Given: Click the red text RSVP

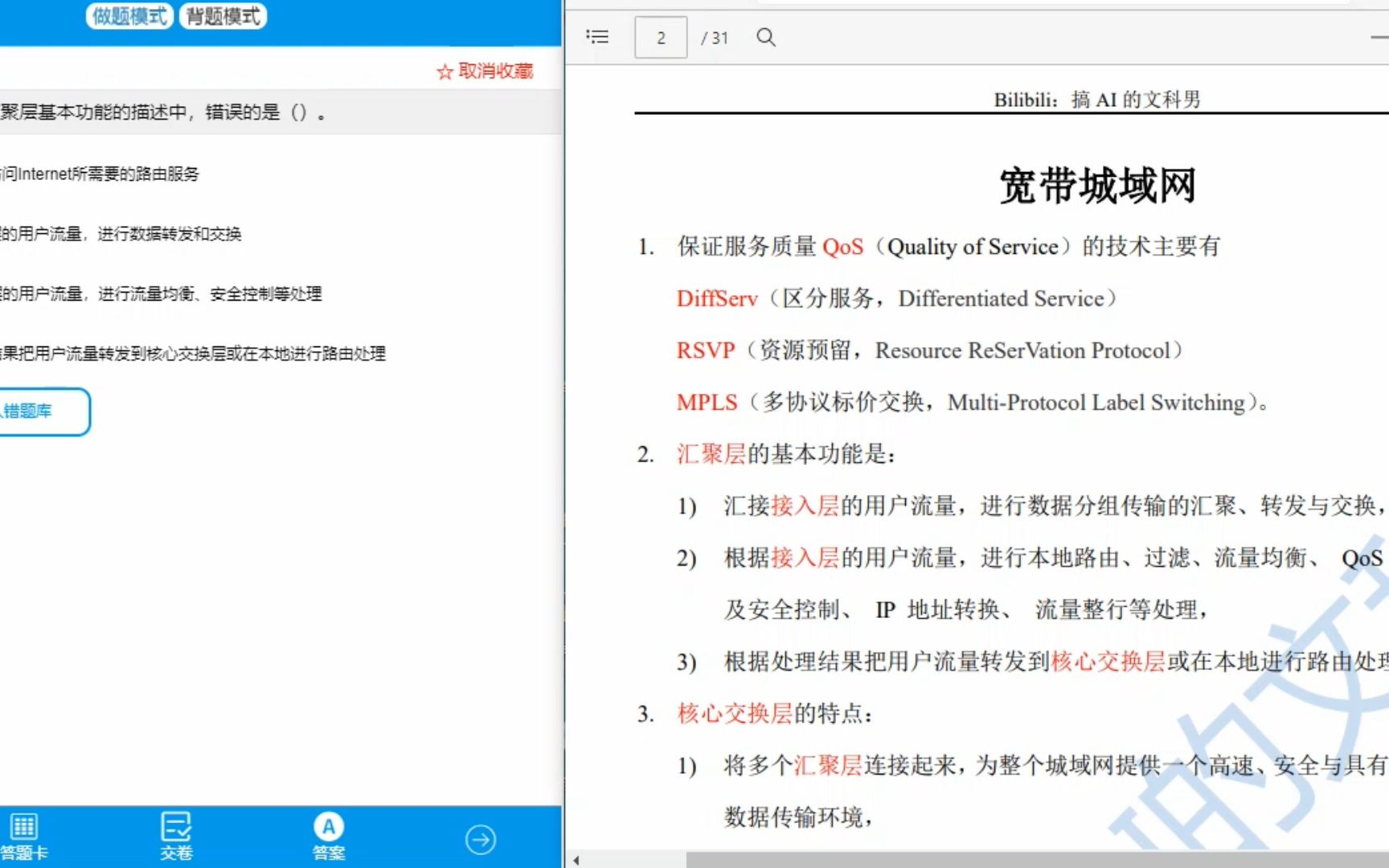Looking at the screenshot, I should tap(706, 350).
